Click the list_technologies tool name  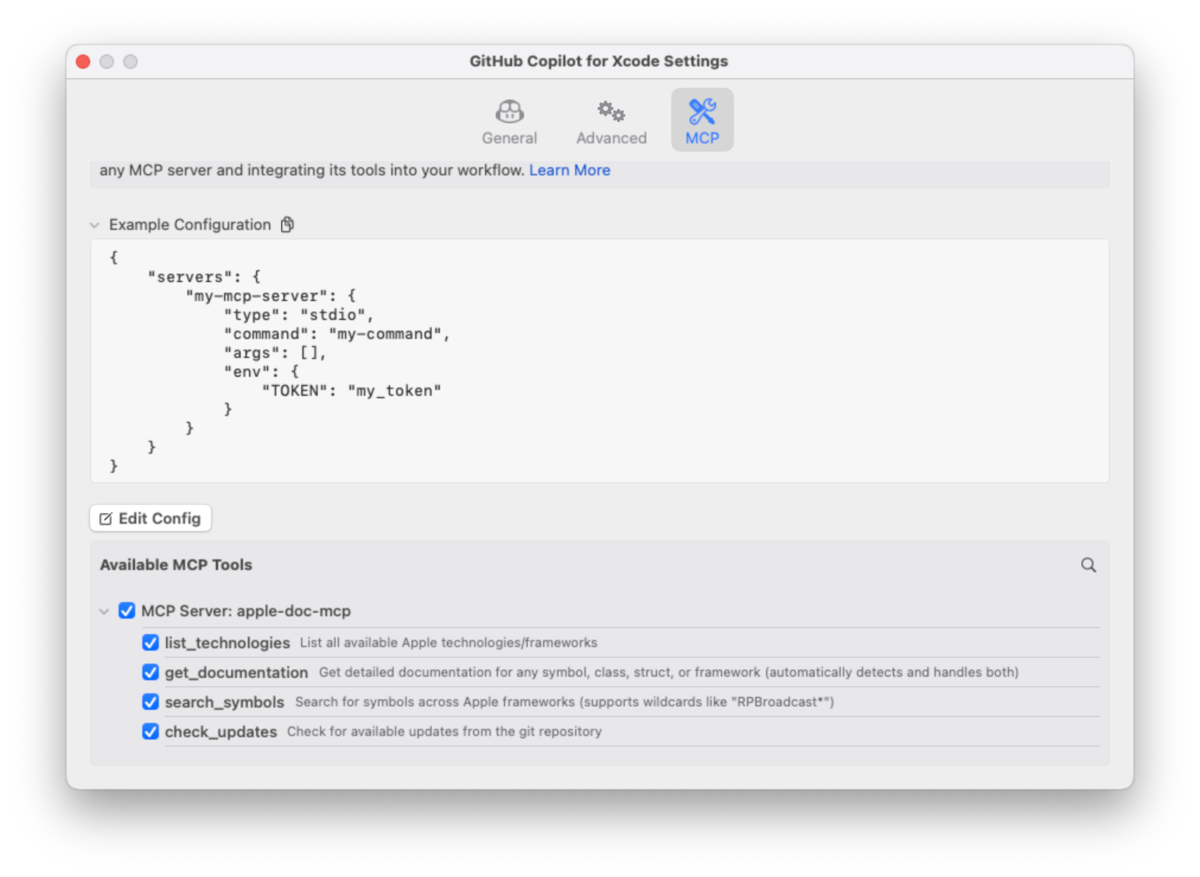227,643
